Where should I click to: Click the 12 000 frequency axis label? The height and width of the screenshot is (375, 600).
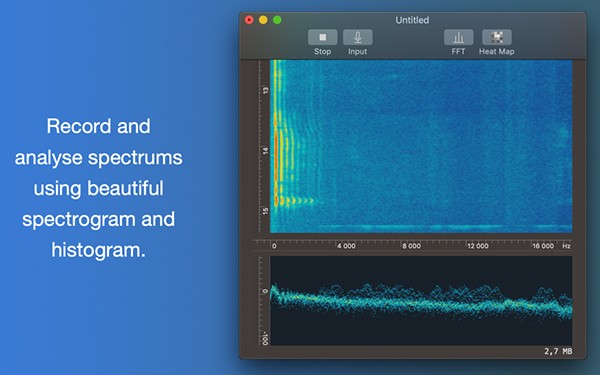point(478,246)
